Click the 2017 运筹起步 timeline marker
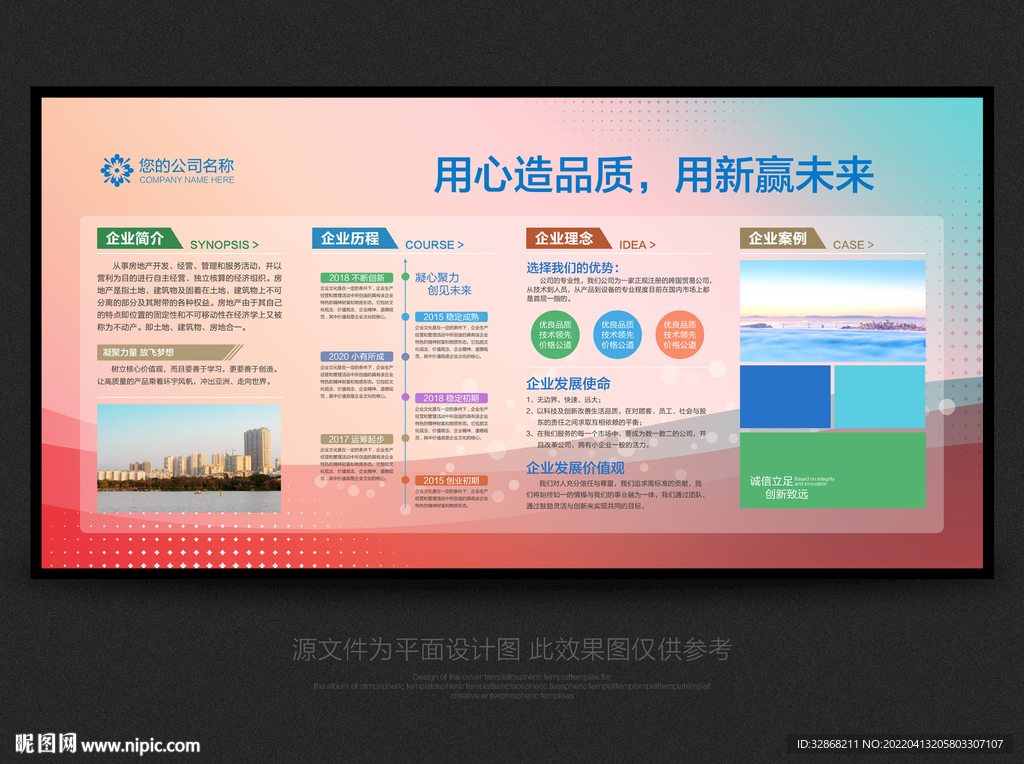Screen dimensions: 1024x764 pyautogui.click(x=359, y=439)
